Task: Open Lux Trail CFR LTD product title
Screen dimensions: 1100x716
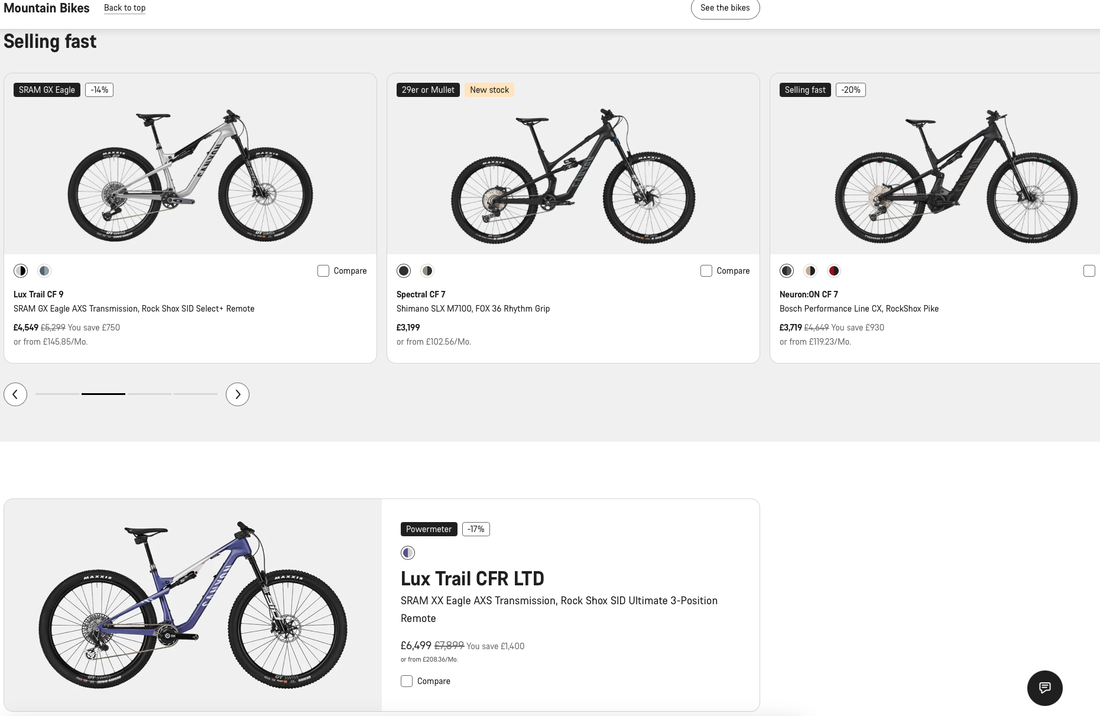Action: [472, 578]
